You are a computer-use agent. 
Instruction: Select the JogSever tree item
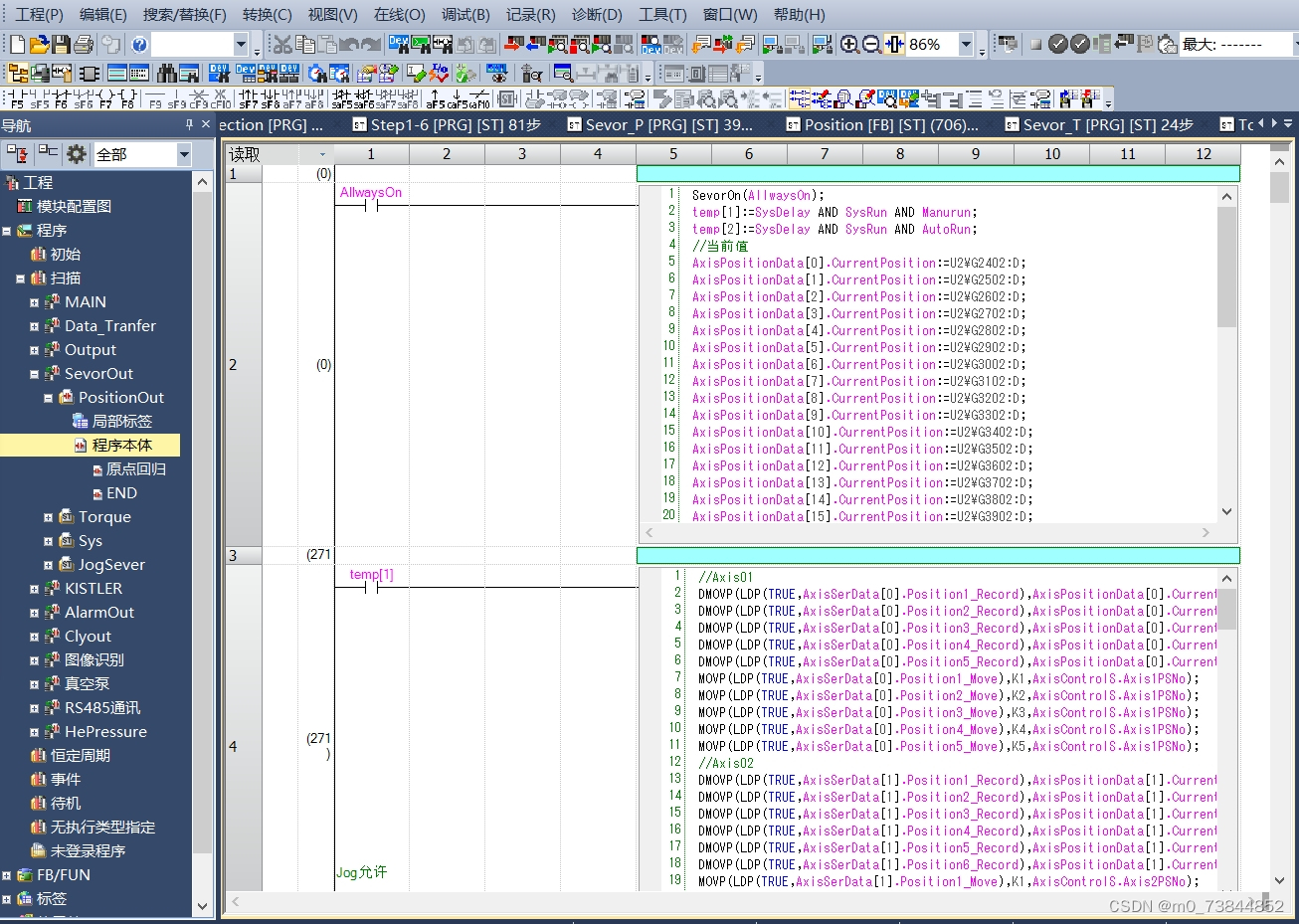click(111, 565)
